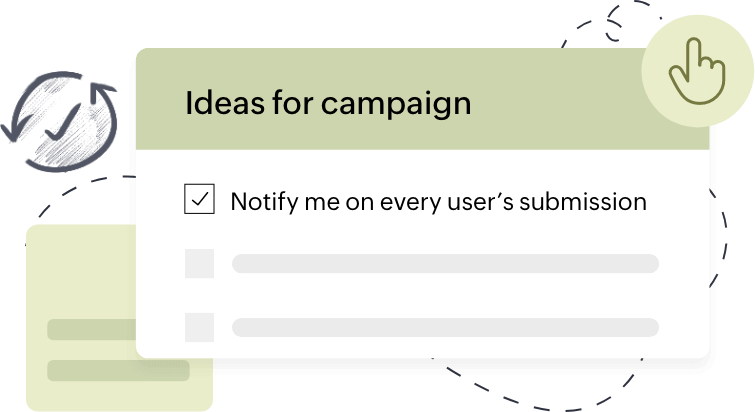Image resolution: width=755 pixels, height=412 pixels.
Task: Click upper dark green bar in green card
Action: tap(91, 329)
